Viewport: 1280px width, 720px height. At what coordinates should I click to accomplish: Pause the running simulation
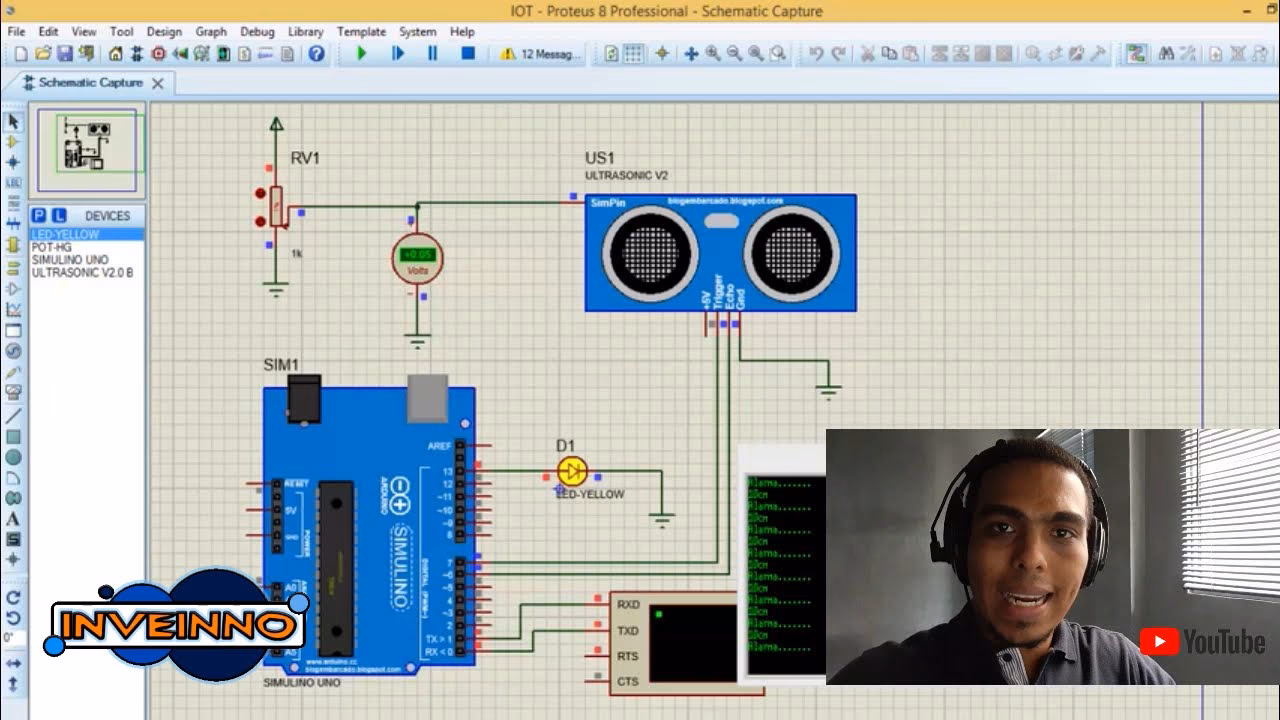[x=433, y=54]
